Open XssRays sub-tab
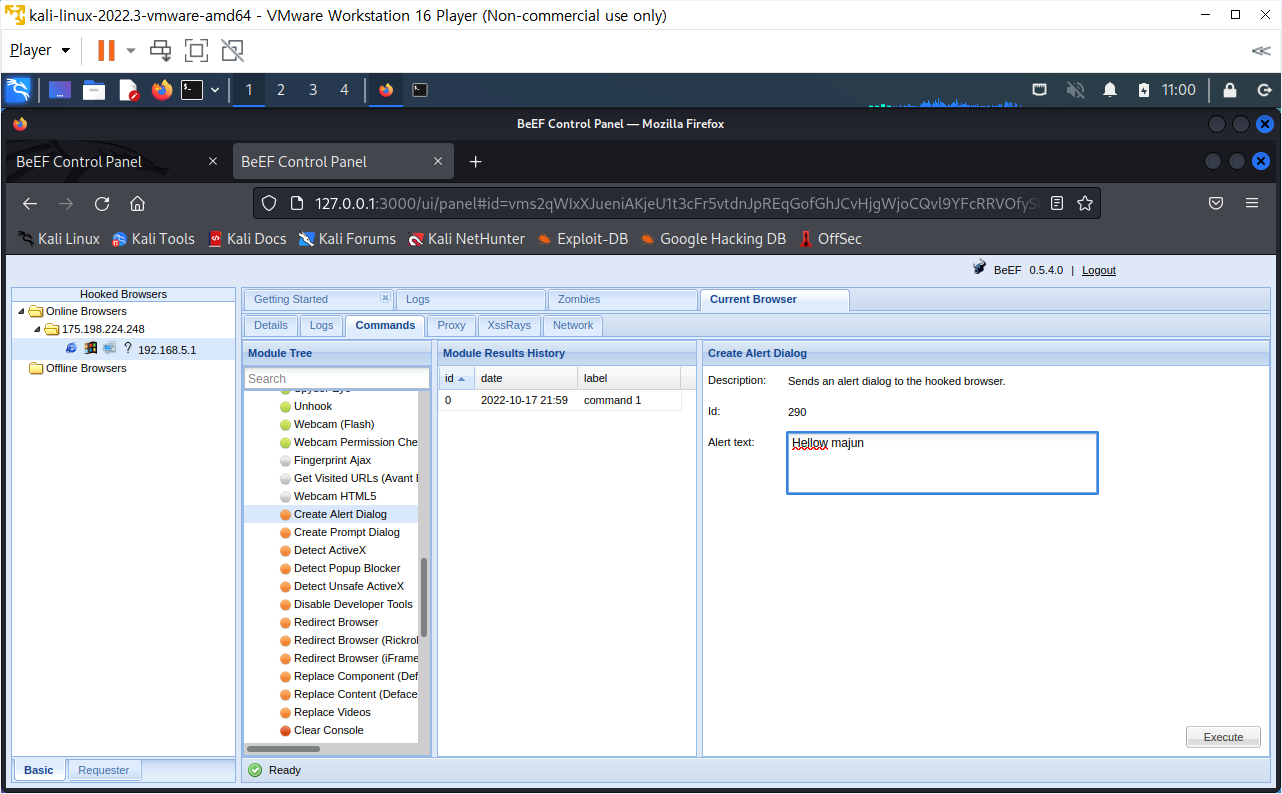1282x794 pixels. pyautogui.click(x=509, y=325)
